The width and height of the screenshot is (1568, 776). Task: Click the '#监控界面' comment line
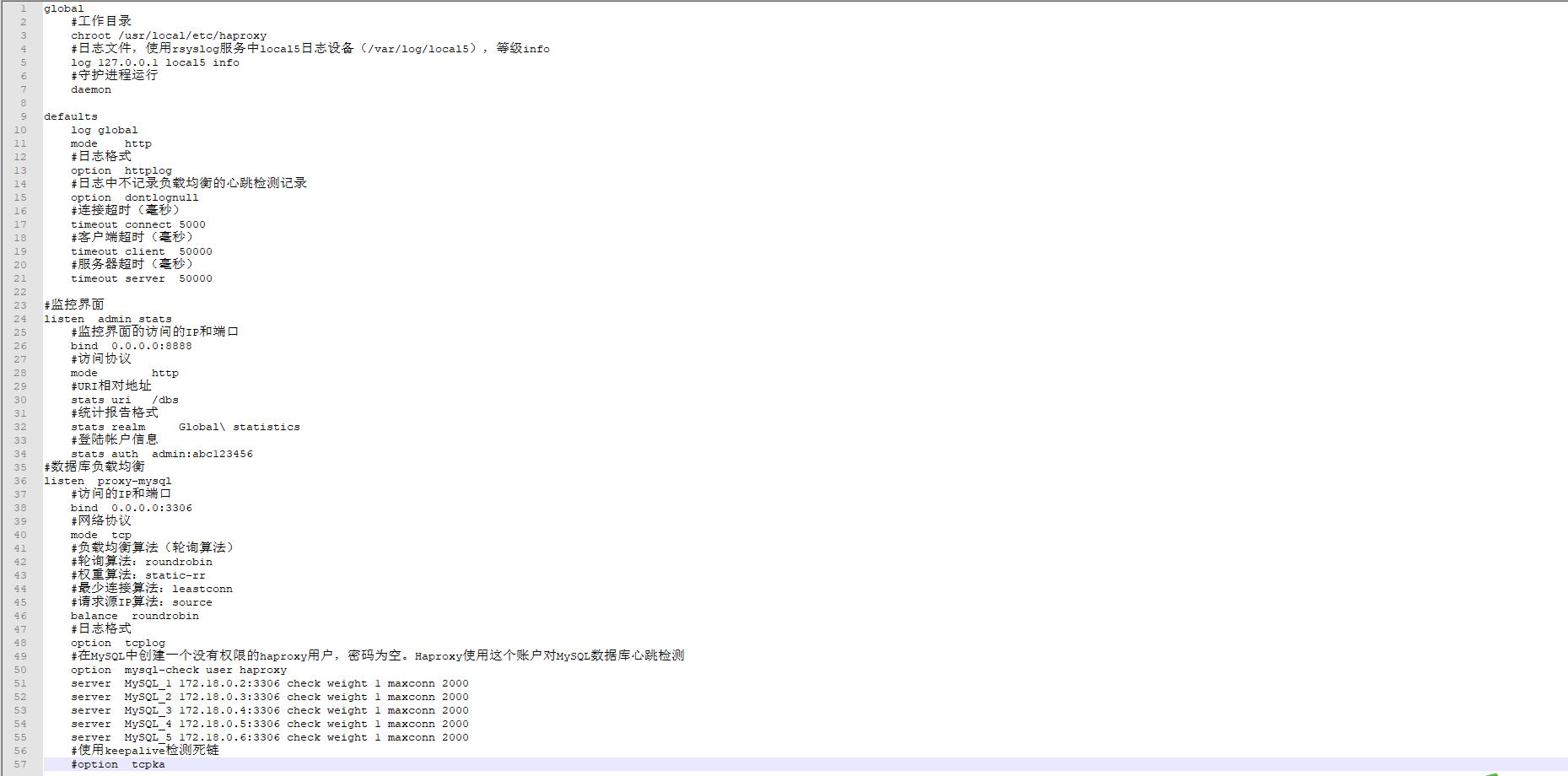click(74, 304)
